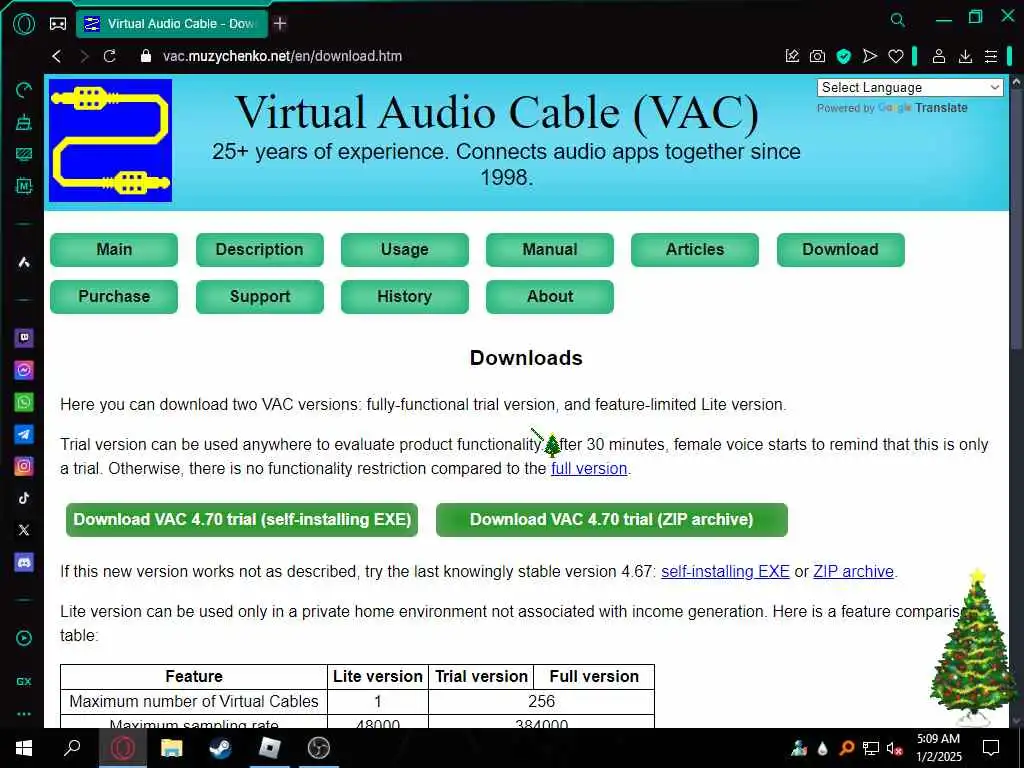This screenshot has height=768, width=1024.
Task: Open X (Twitter) in the sidebar
Action: pyautogui.click(x=24, y=530)
